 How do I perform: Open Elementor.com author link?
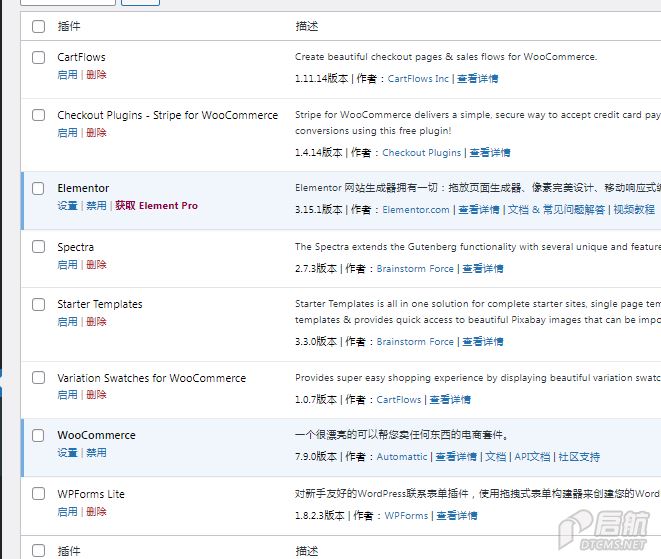click(416, 210)
